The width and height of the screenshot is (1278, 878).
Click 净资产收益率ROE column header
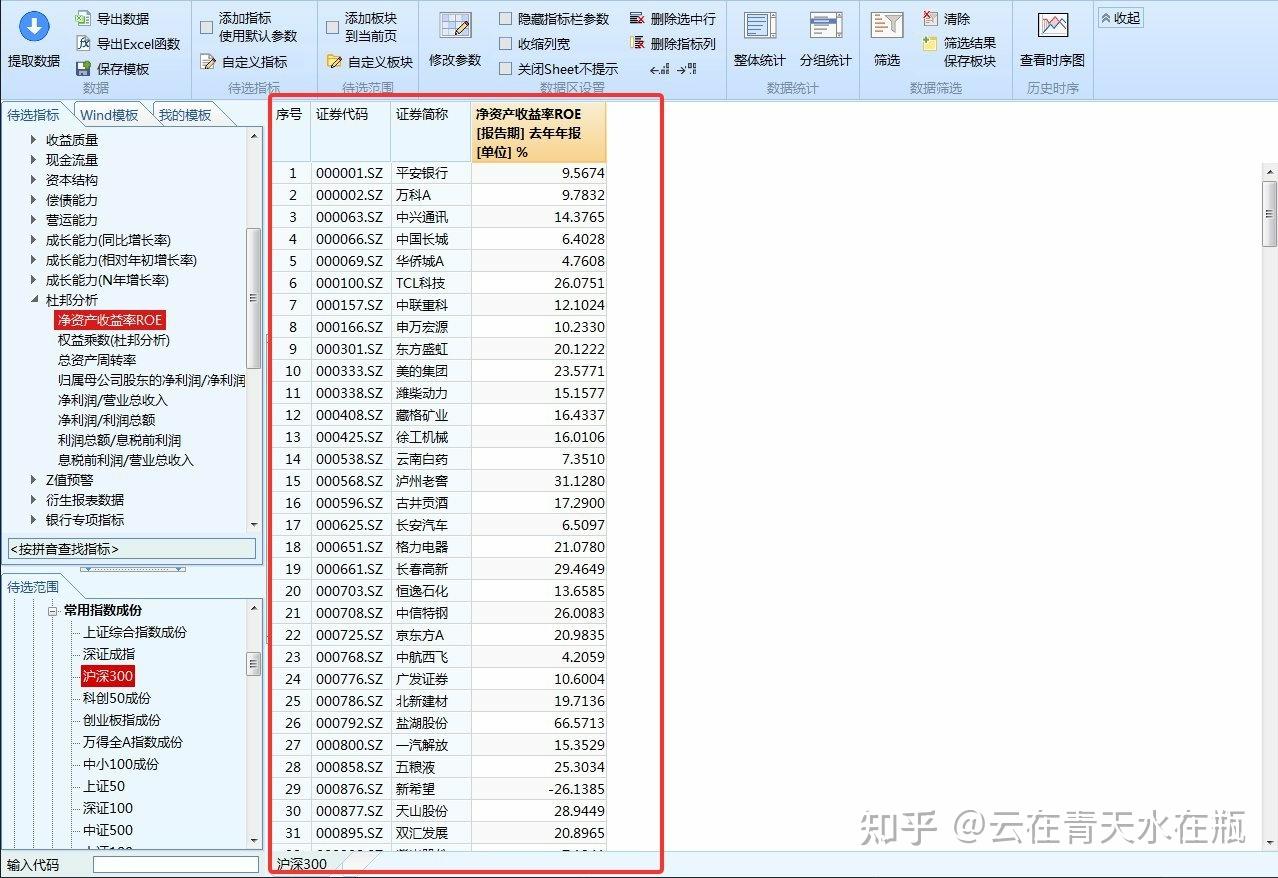click(x=539, y=130)
